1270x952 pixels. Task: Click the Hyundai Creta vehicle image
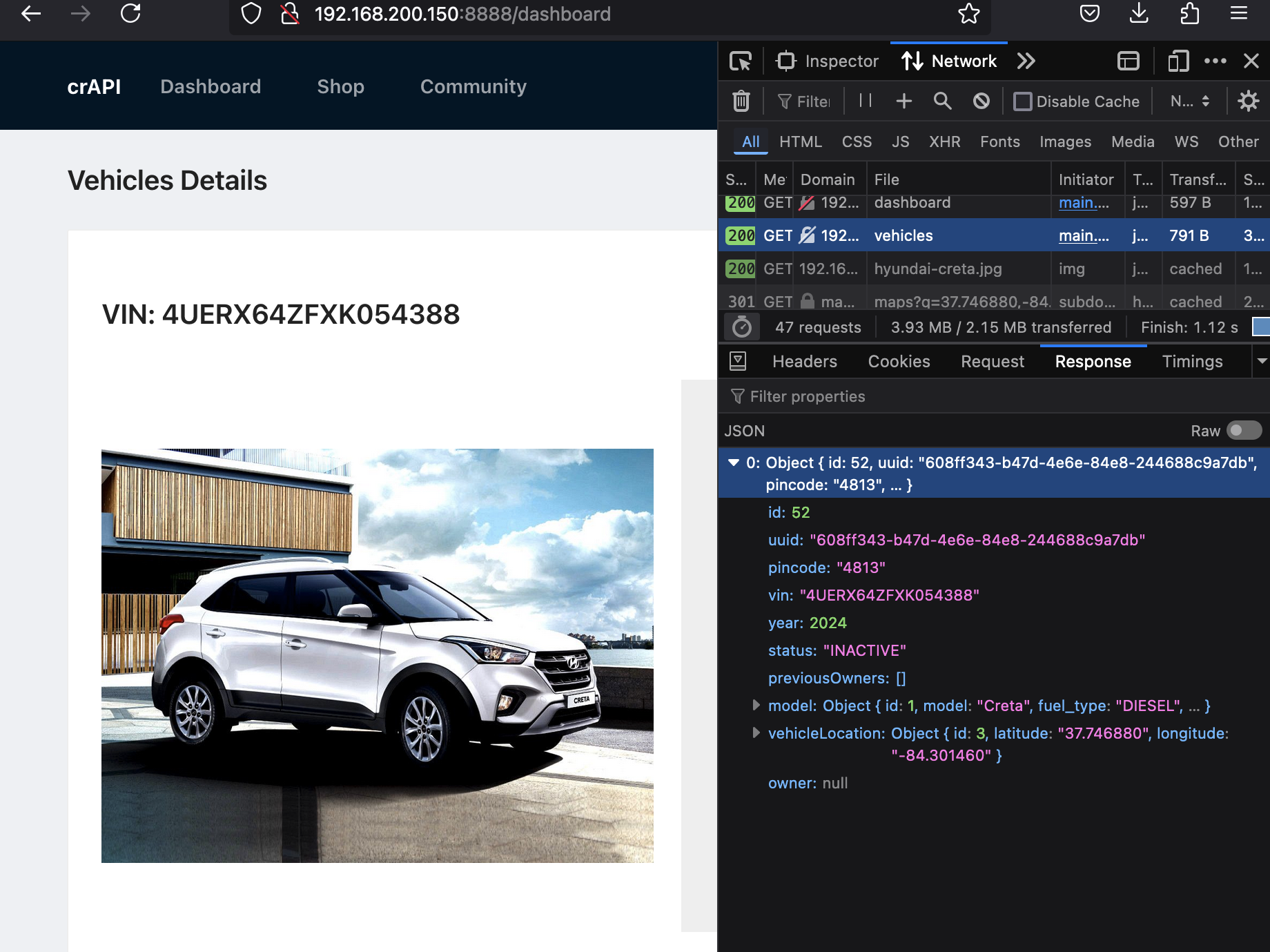click(378, 656)
